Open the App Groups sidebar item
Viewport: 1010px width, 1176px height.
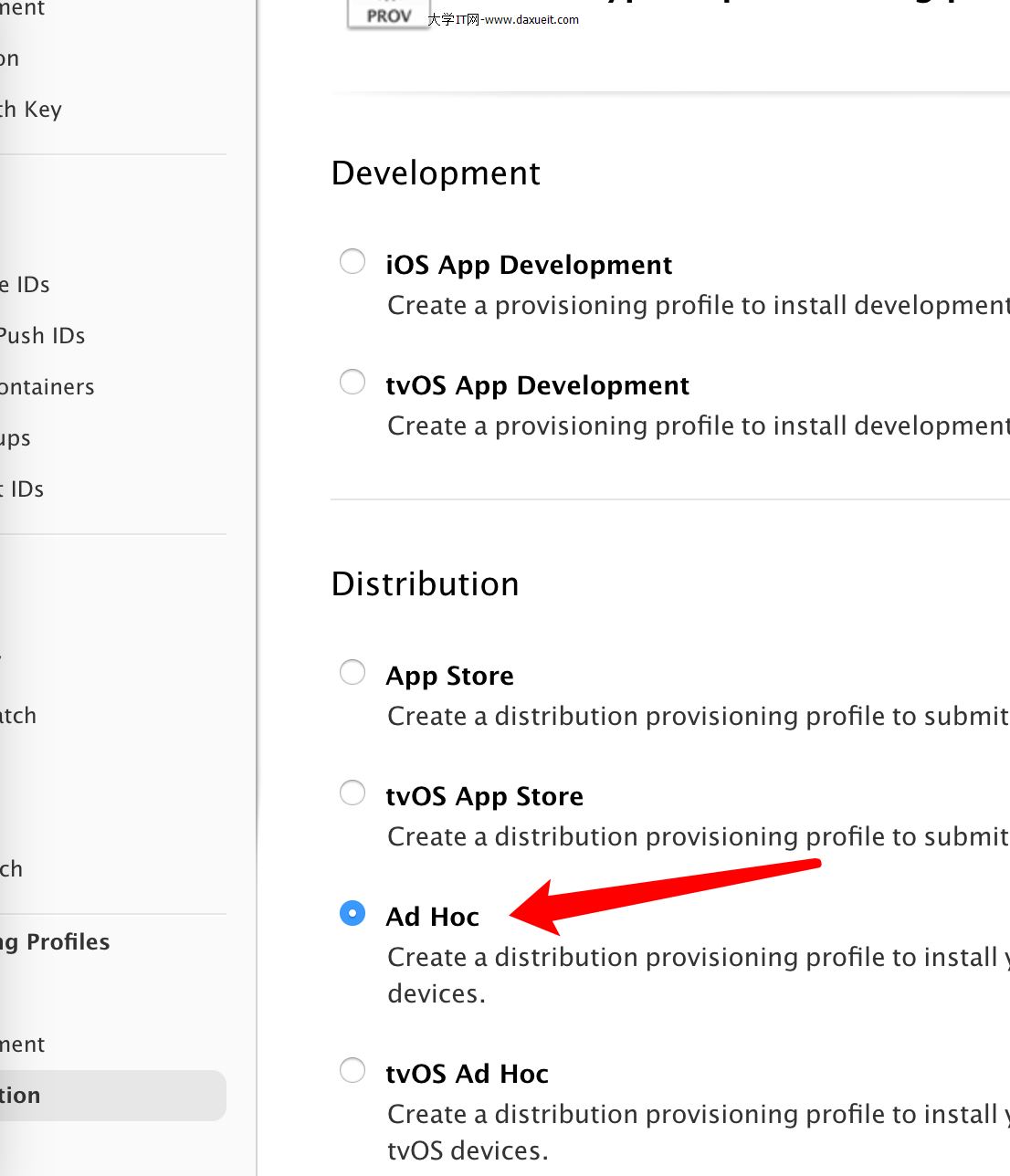[x=16, y=438]
